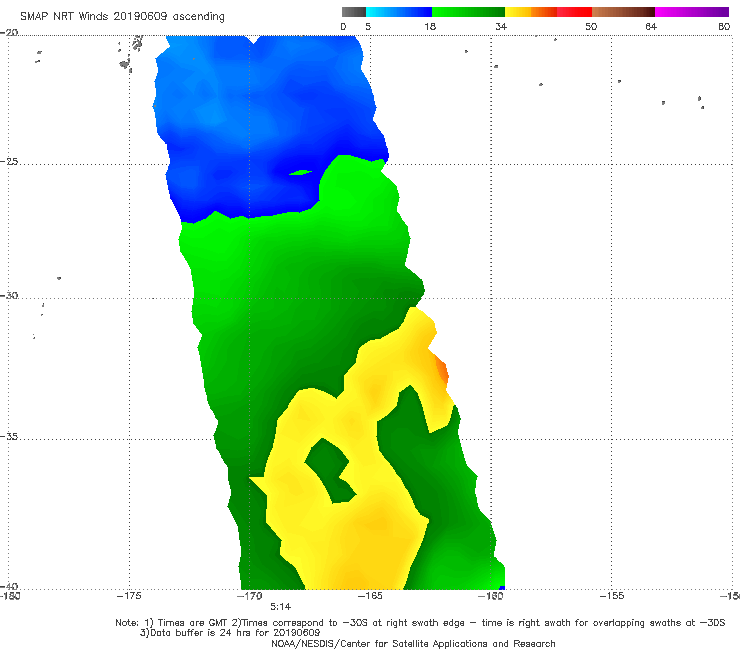This screenshot has width=740, height=650.
Task: Click the note line starting 'Note: 1) Times are GMT'
Action: pos(420,623)
